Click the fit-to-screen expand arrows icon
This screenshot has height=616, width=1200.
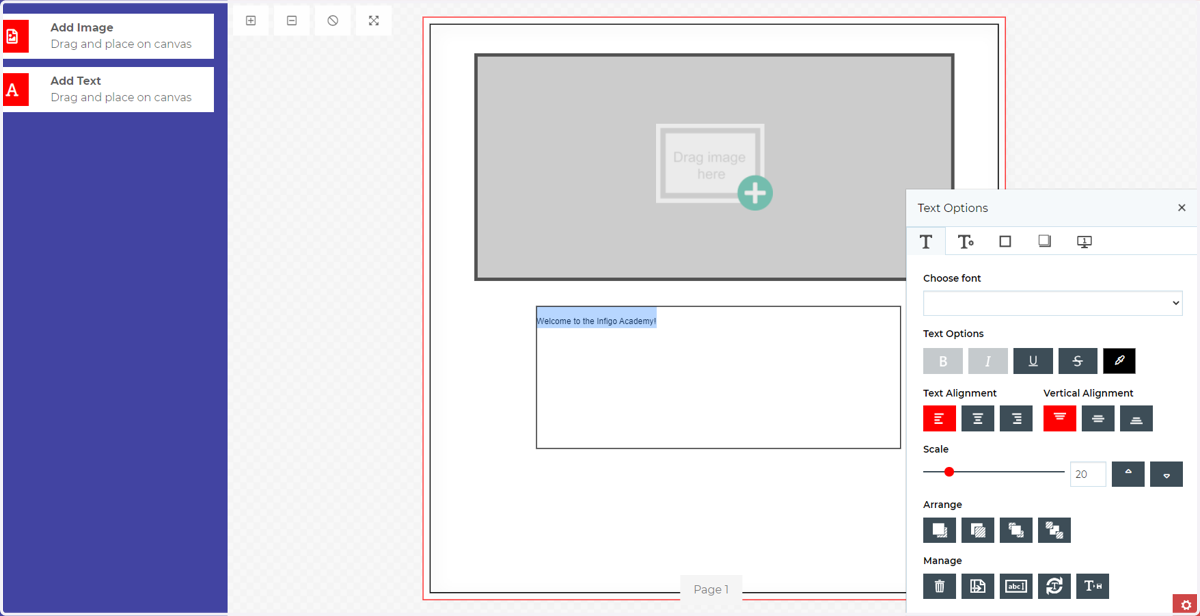374,20
